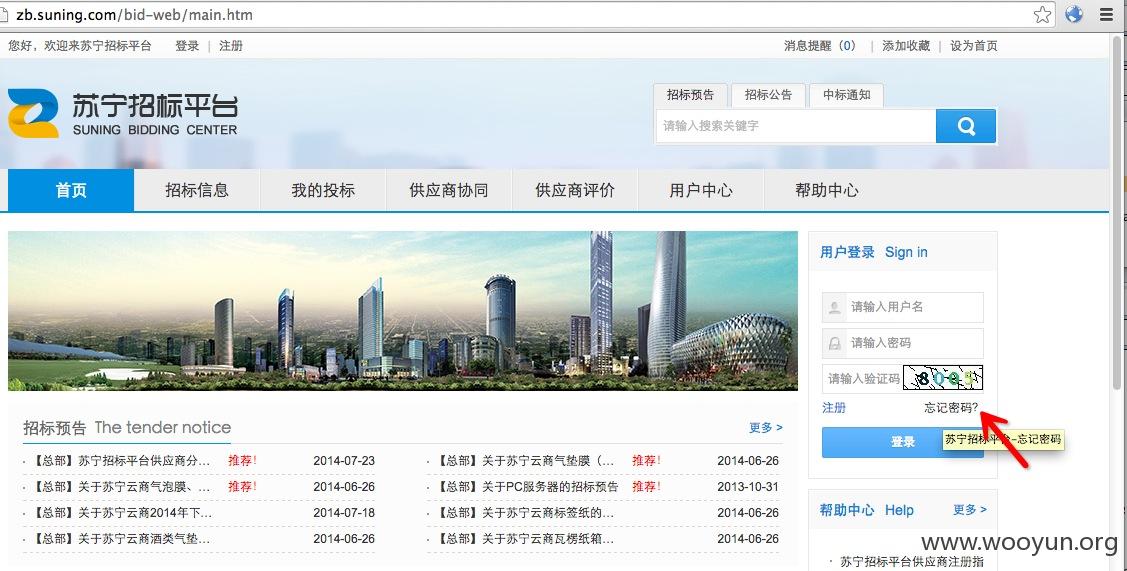Open the 我的投标 navigation item
This screenshot has height=571, width=1127.
pos(323,190)
